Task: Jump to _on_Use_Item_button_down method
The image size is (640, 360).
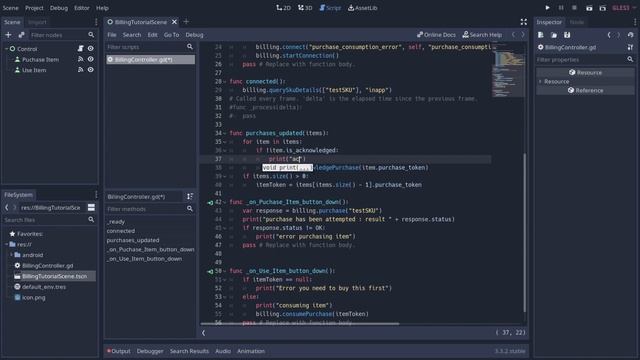Action: [144, 258]
